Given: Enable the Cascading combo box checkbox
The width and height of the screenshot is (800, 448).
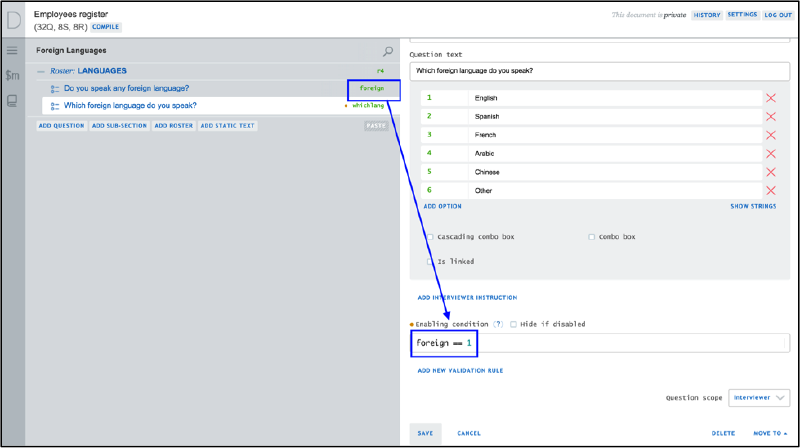Looking at the screenshot, I should pyautogui.click(x=431, y=237).
